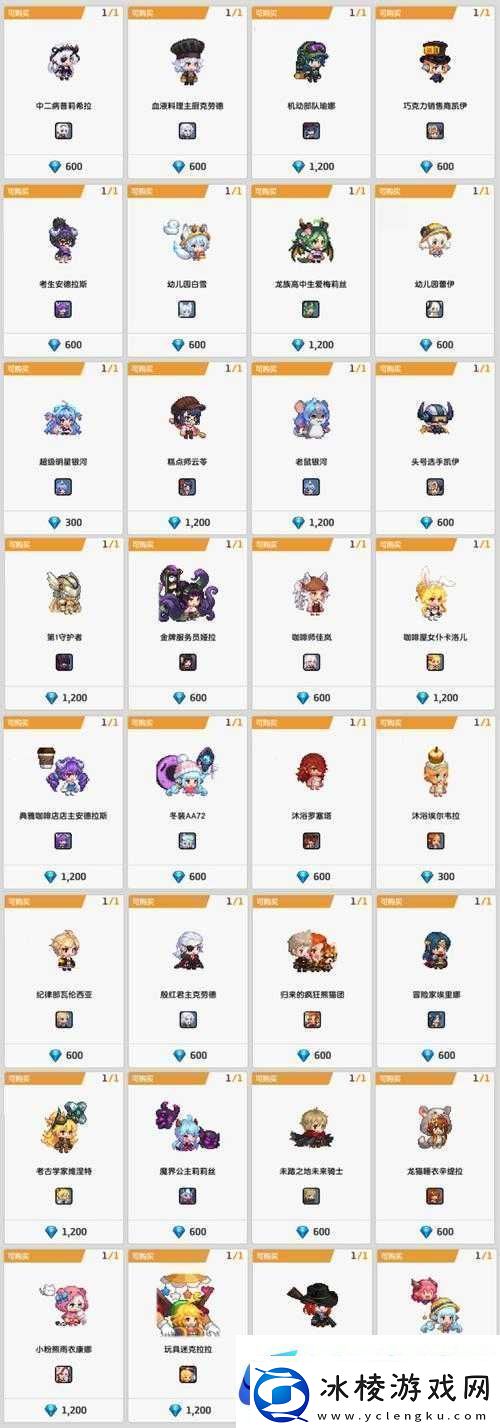This screenshot has width=500, height=1428.
Task: Buy 咖啡屋女仆卡洛儿 for 1,200 gems
Action: [437, 698]
